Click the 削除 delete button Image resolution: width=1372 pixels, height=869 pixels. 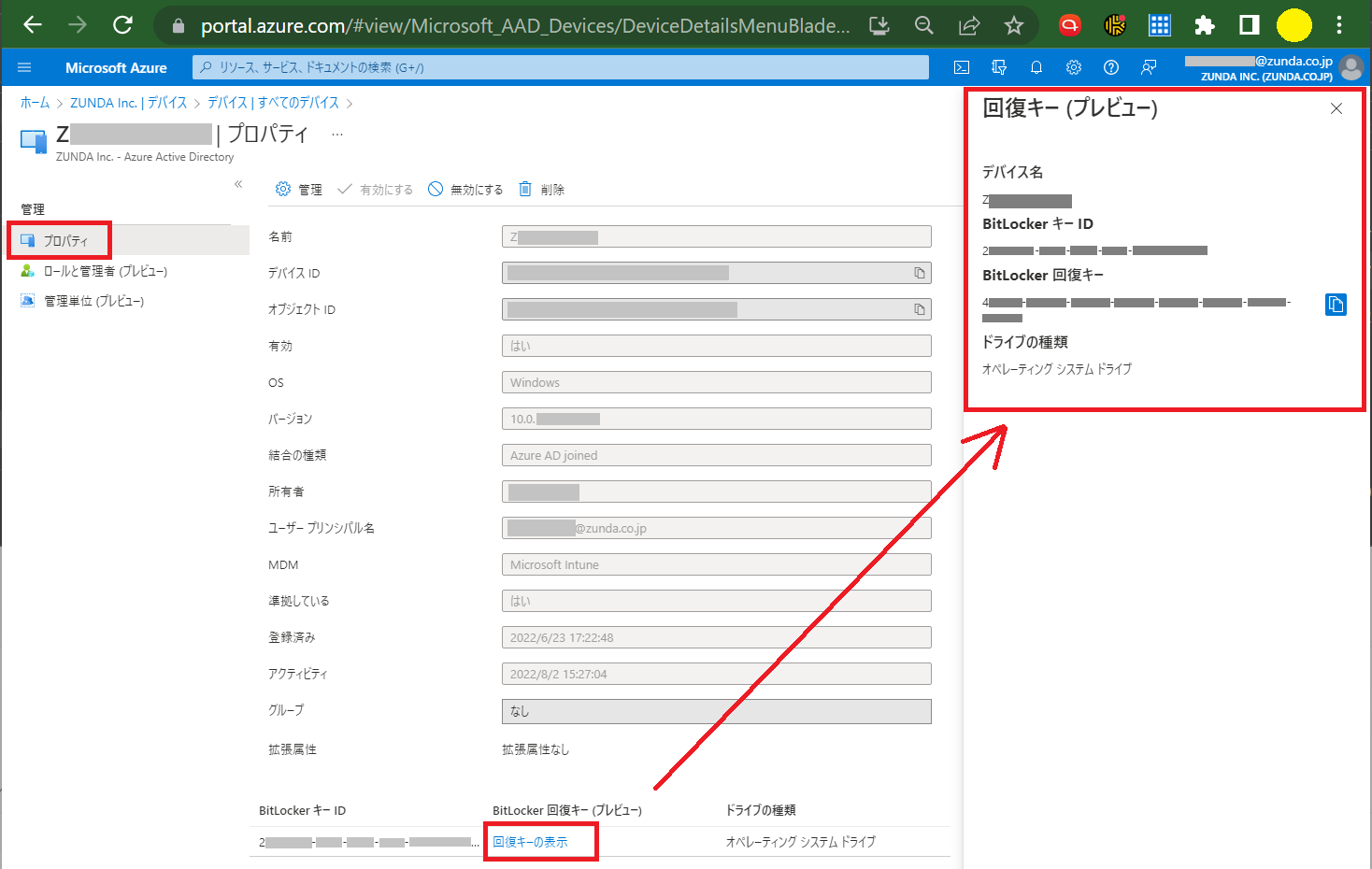pyautogui.click(x=542, y=190)
